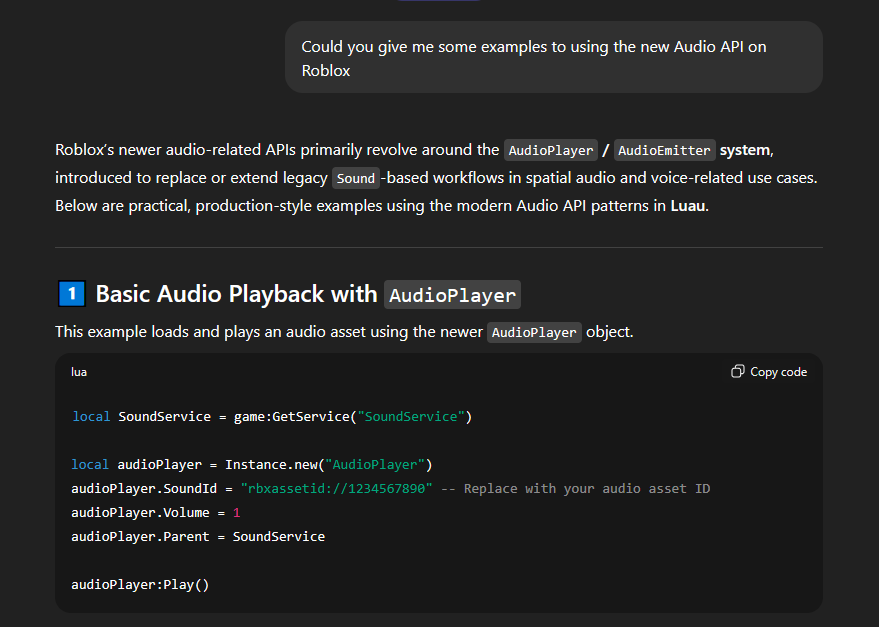Click the heading Basic Audio Playback with
The height and width of the screenshot is (627, 879).
[x=236, y=294]
